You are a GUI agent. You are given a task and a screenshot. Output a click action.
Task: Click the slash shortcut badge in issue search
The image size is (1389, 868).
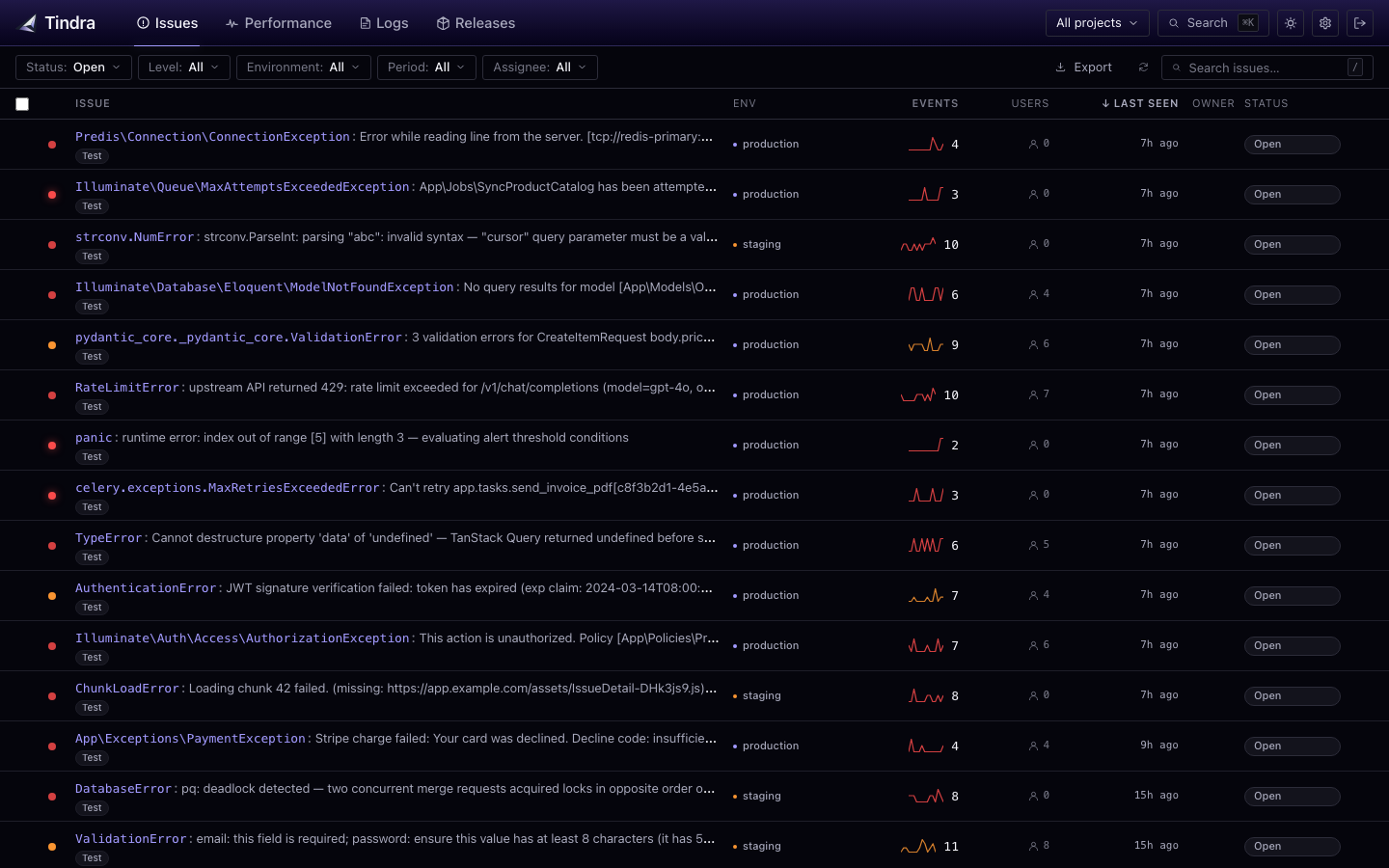[1355, 68]
